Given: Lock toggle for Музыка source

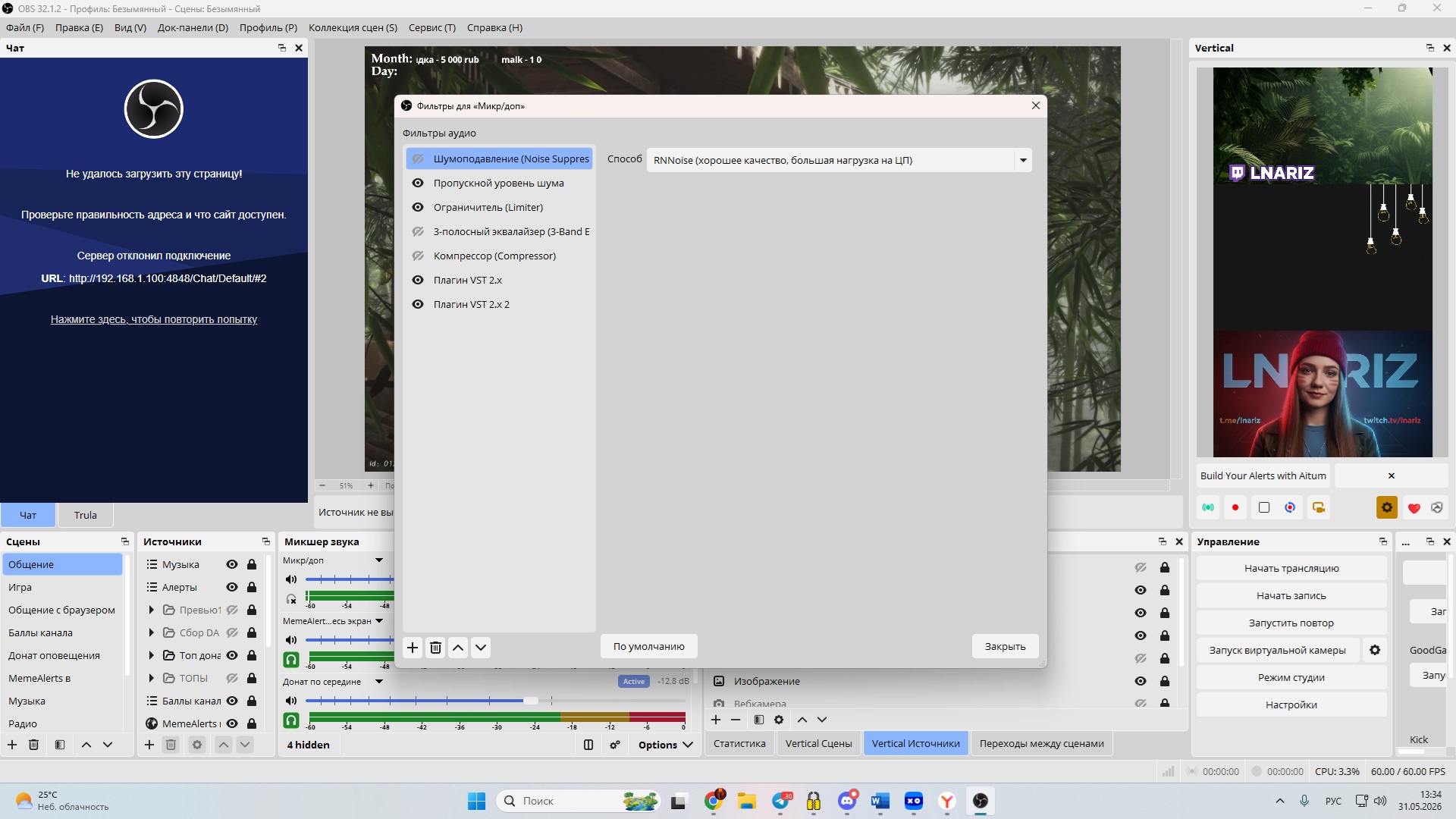Looking at the screenshot, I should [x=252, y=564].
